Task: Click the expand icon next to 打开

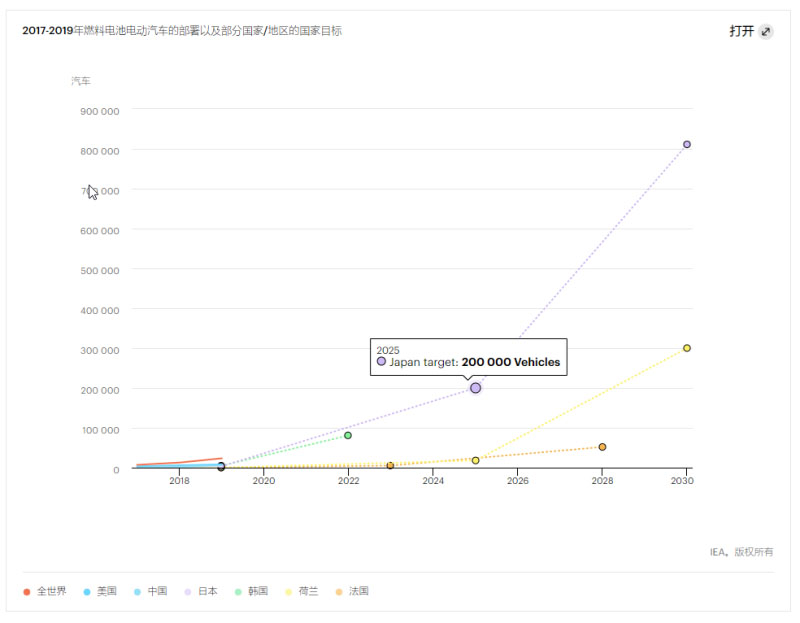Action: [x=766, y=31]
